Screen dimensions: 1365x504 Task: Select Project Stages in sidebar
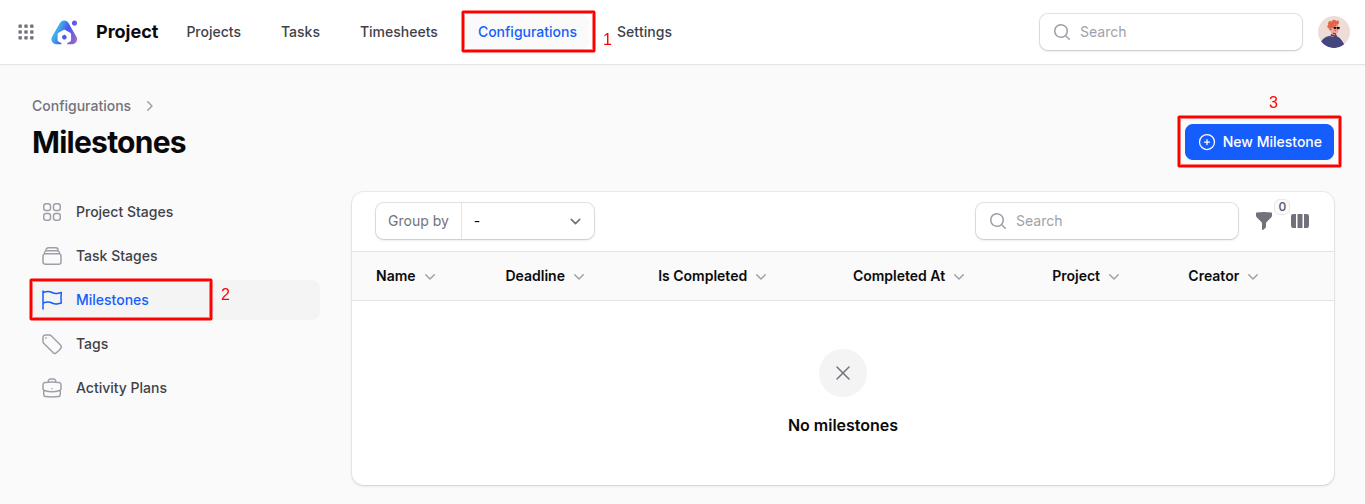click(x=124, y=212)
